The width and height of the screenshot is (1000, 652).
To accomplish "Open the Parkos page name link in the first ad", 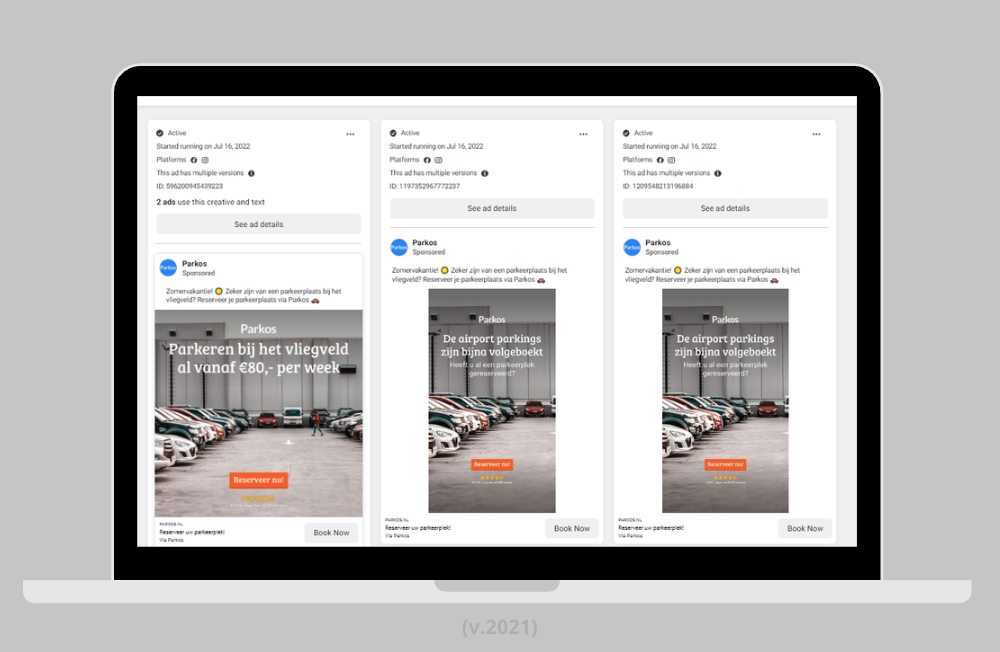I will click(194, 264).
